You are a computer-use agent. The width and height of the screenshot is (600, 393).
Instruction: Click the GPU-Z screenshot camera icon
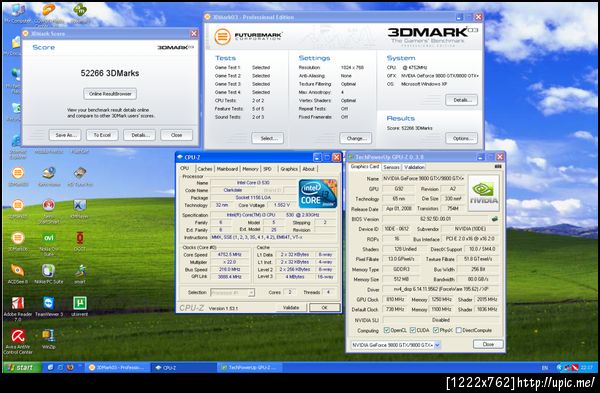(x=497, y=166)
